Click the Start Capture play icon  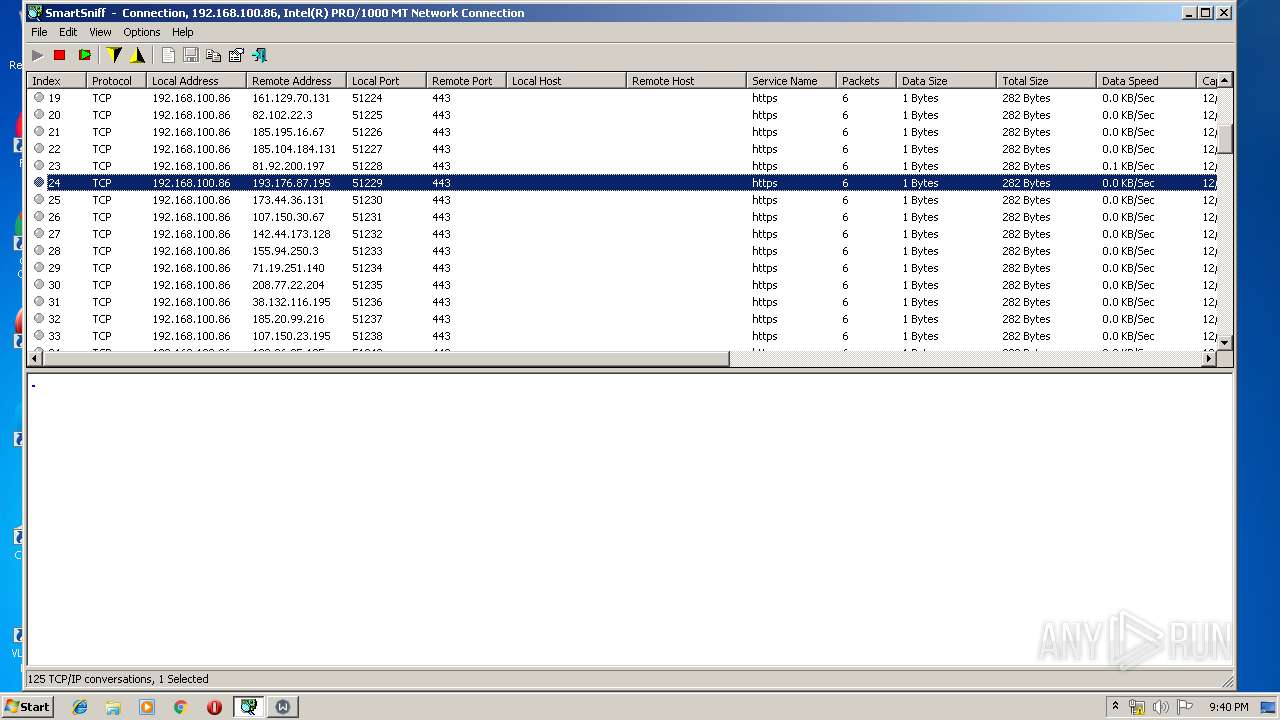coord(37,55)
